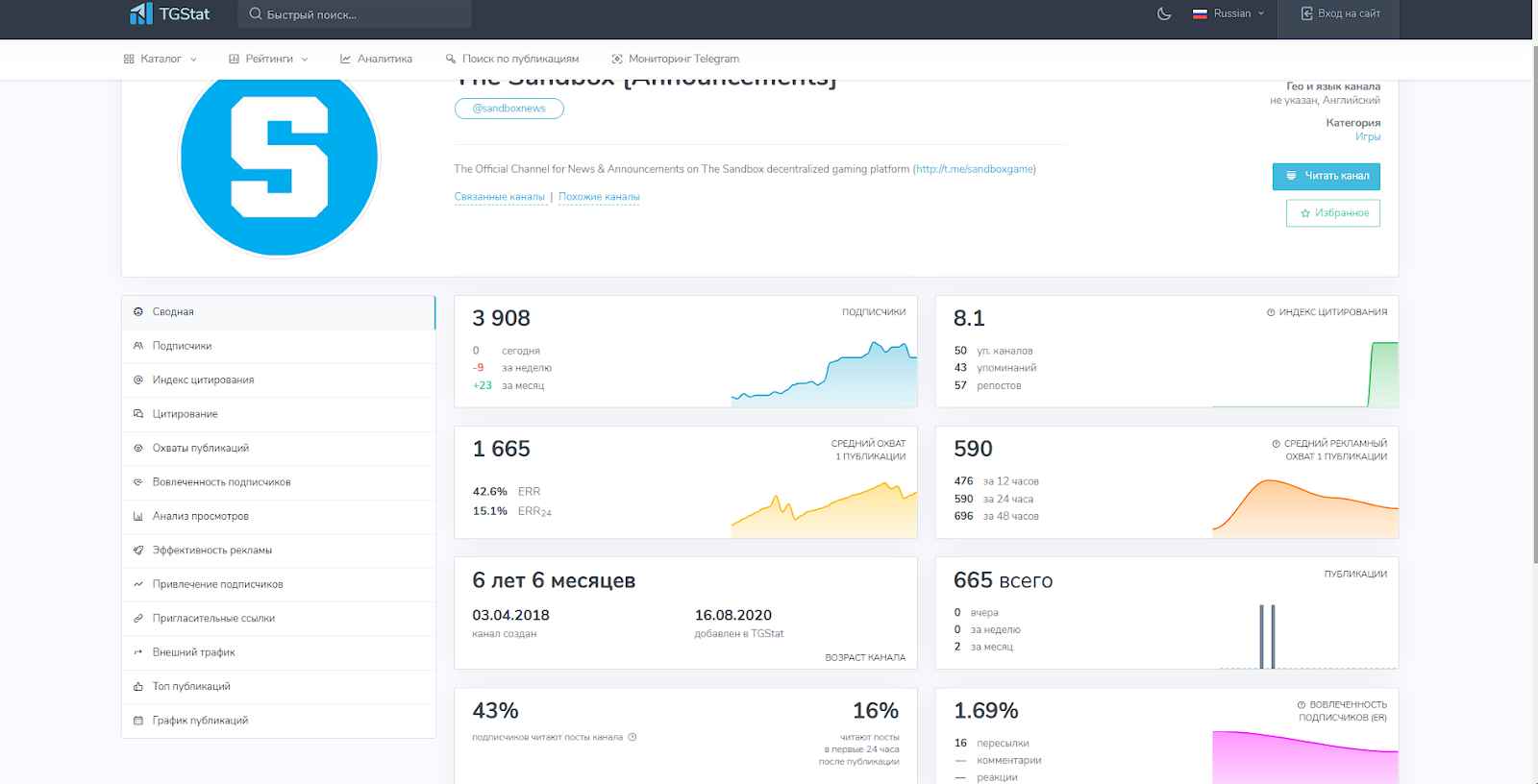The width and height of the screenshot is (1538, 784).
Task: Click 'Эффективность рекламы' rocket icon
Action: tap(138, 551)
